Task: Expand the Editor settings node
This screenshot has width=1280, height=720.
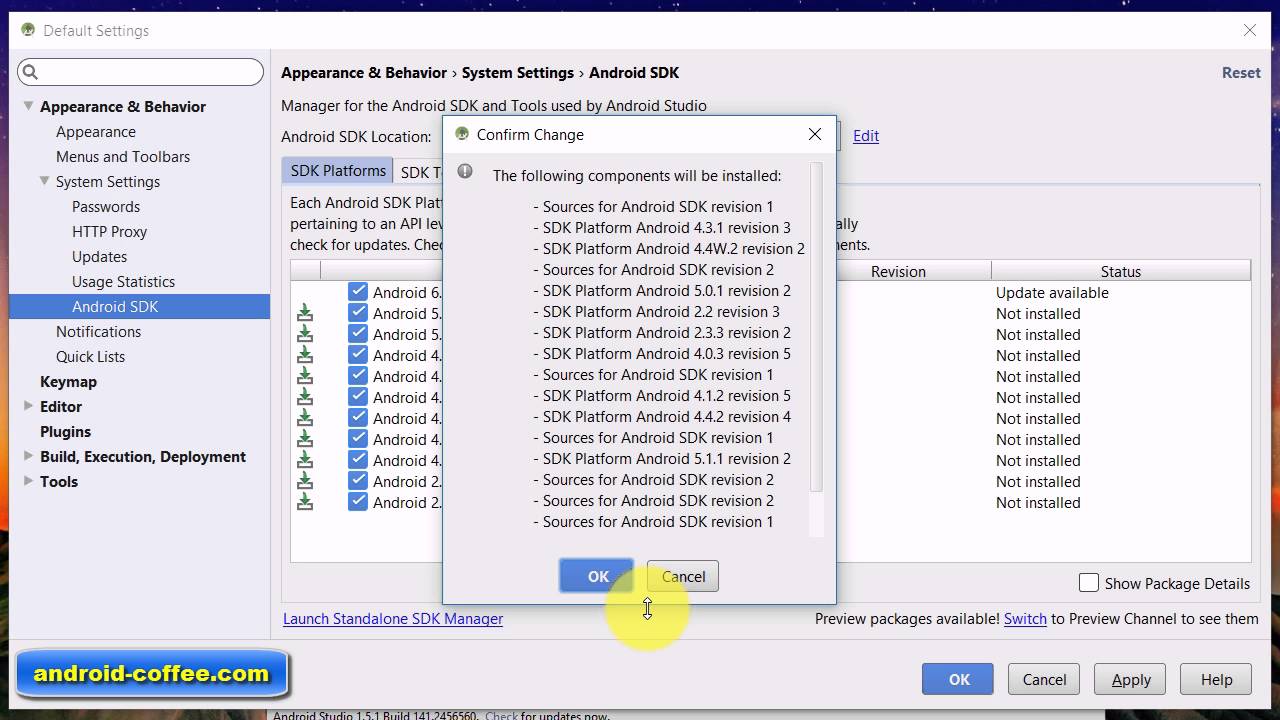Action: click(x=28, y=406)
